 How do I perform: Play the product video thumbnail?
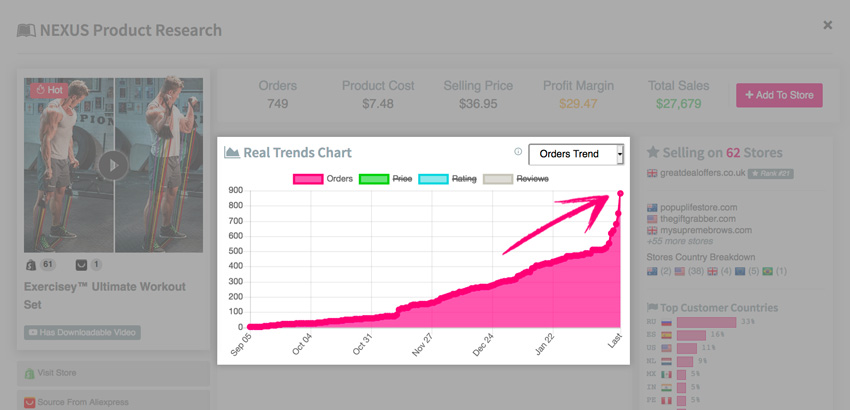click(x=113, y=165)
